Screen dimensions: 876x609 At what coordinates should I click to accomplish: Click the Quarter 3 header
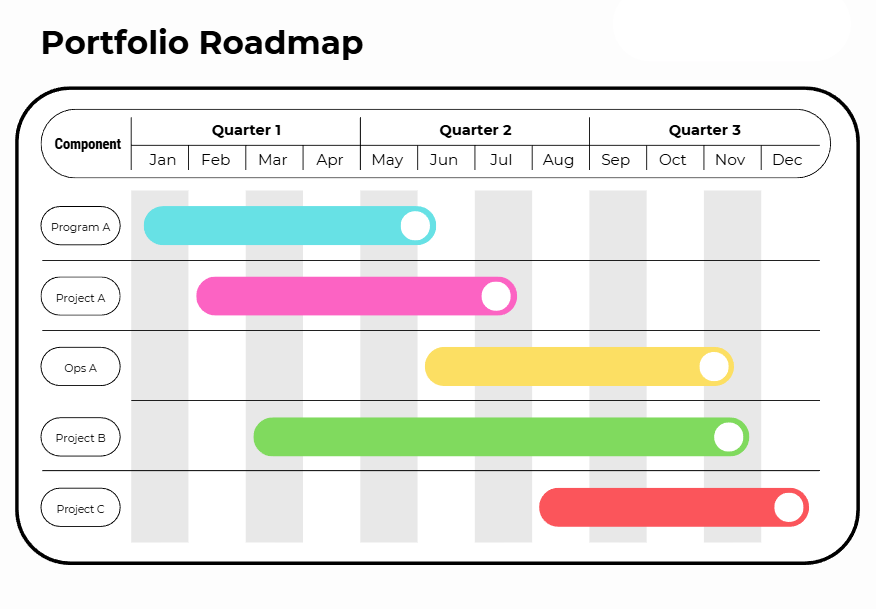tap(704, 130)
